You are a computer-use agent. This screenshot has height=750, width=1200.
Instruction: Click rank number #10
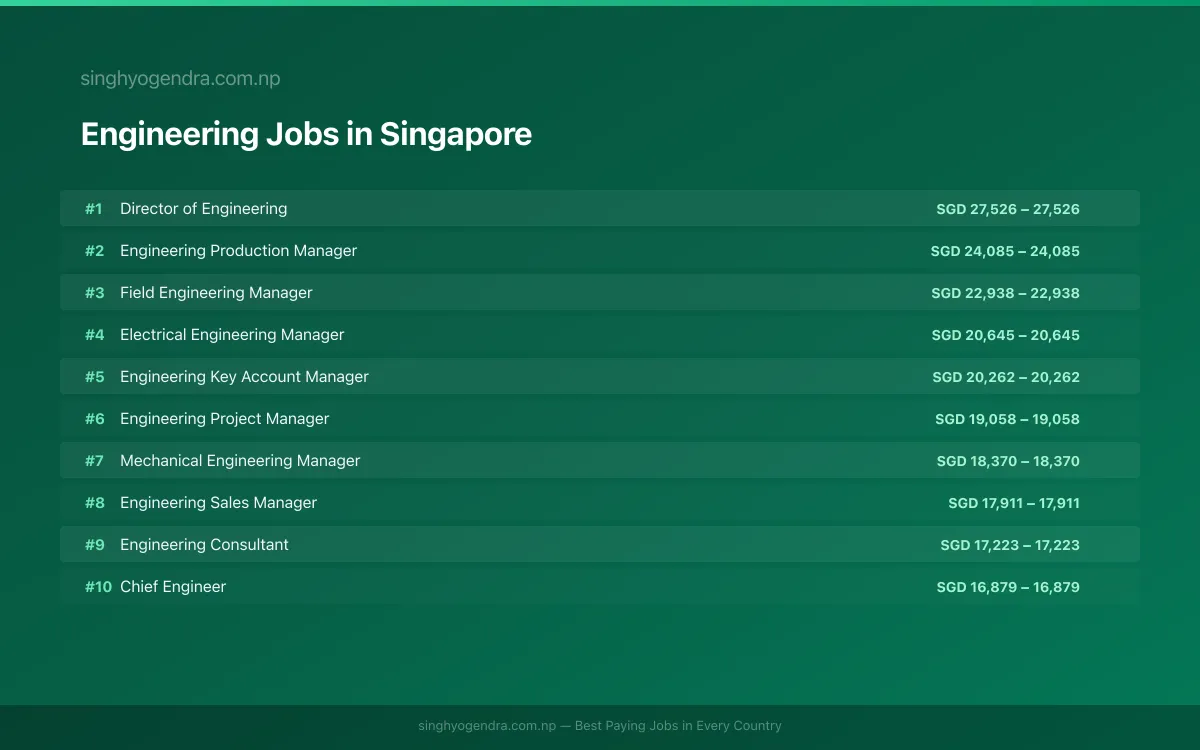(x=98, y=587)
